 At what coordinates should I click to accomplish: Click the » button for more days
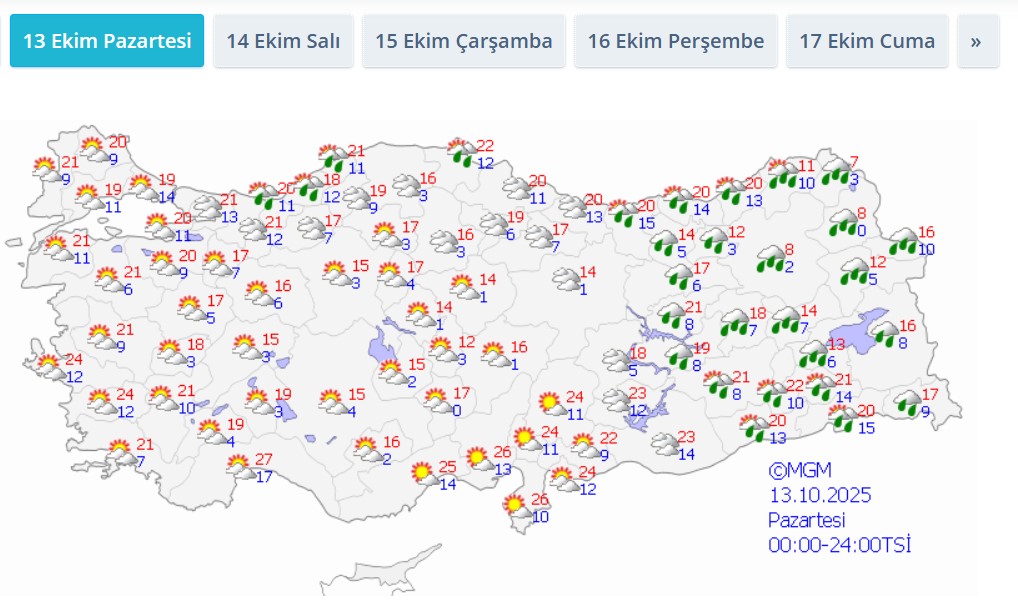(x=977, y=41)
